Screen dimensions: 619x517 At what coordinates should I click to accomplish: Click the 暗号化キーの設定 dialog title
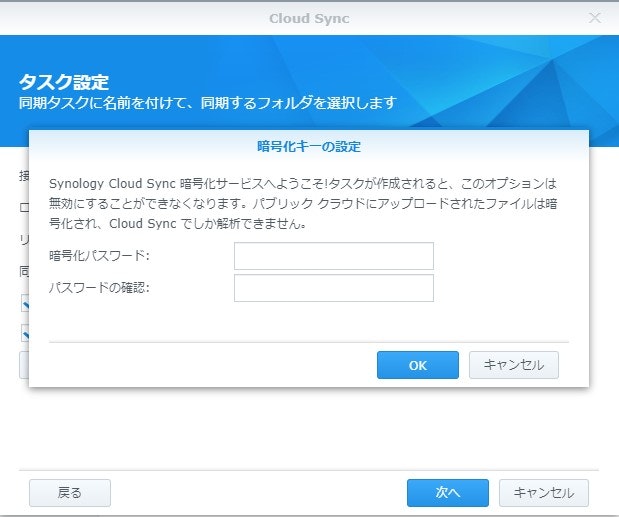[309, 146]
